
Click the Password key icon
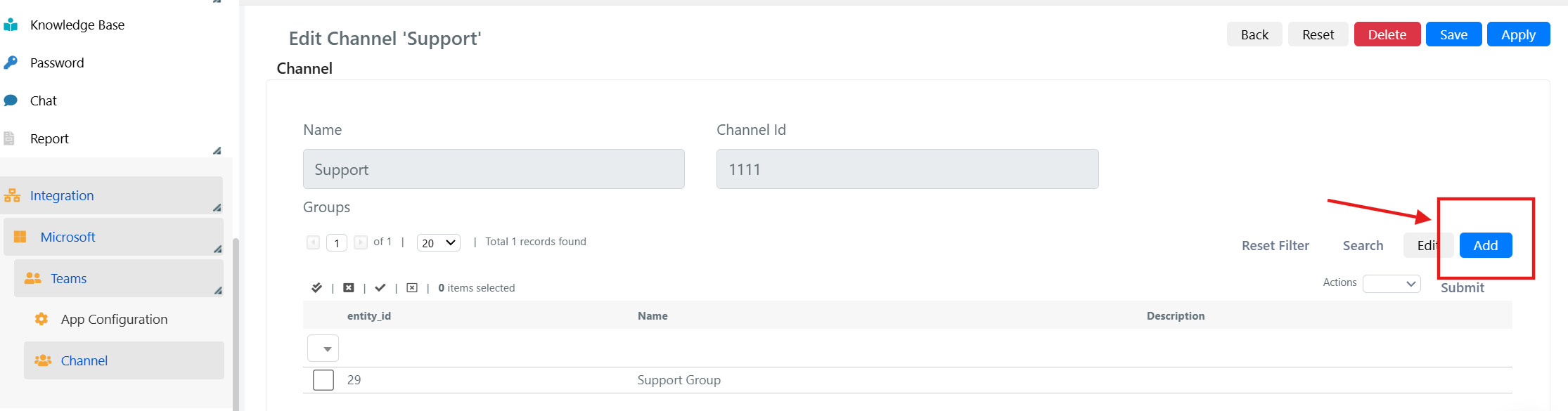(10, 63)
